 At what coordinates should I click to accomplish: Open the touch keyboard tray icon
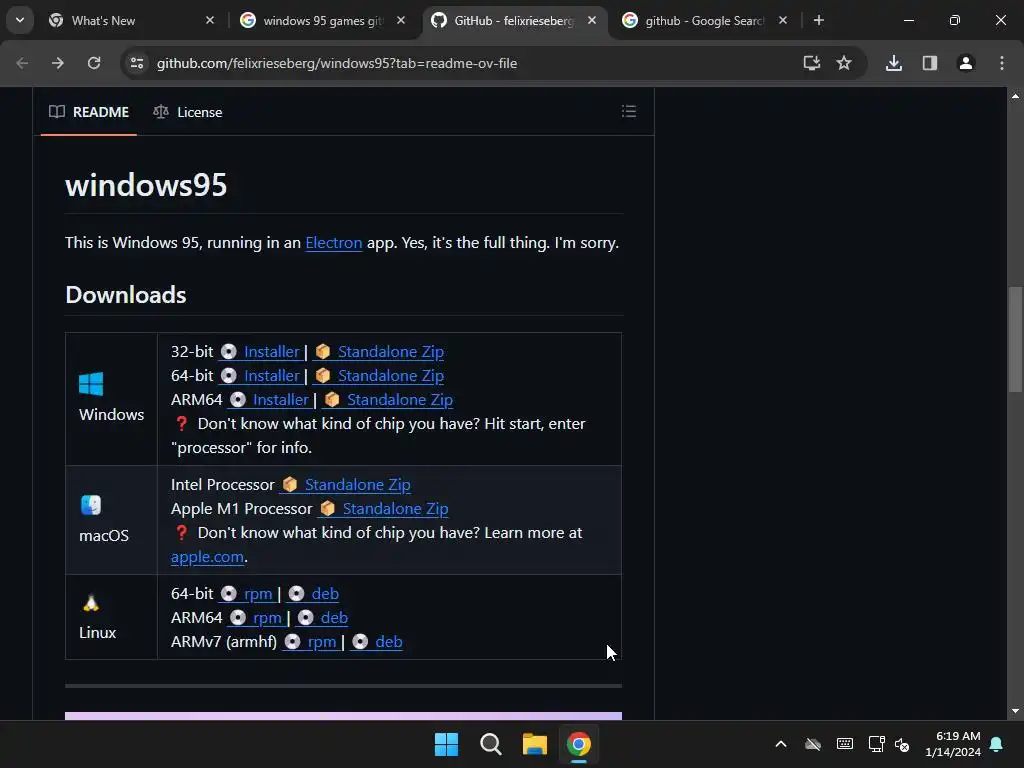(844, 744)
